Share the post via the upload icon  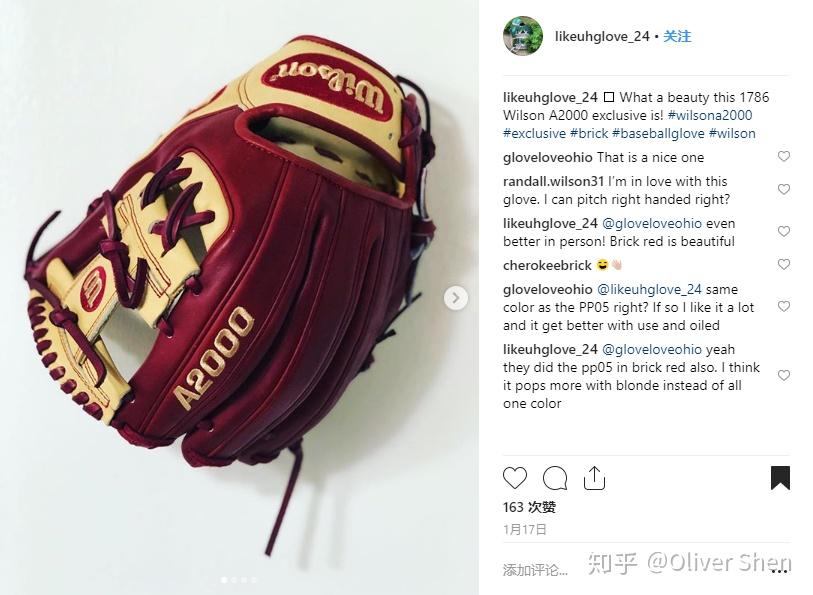click(594, 478)
